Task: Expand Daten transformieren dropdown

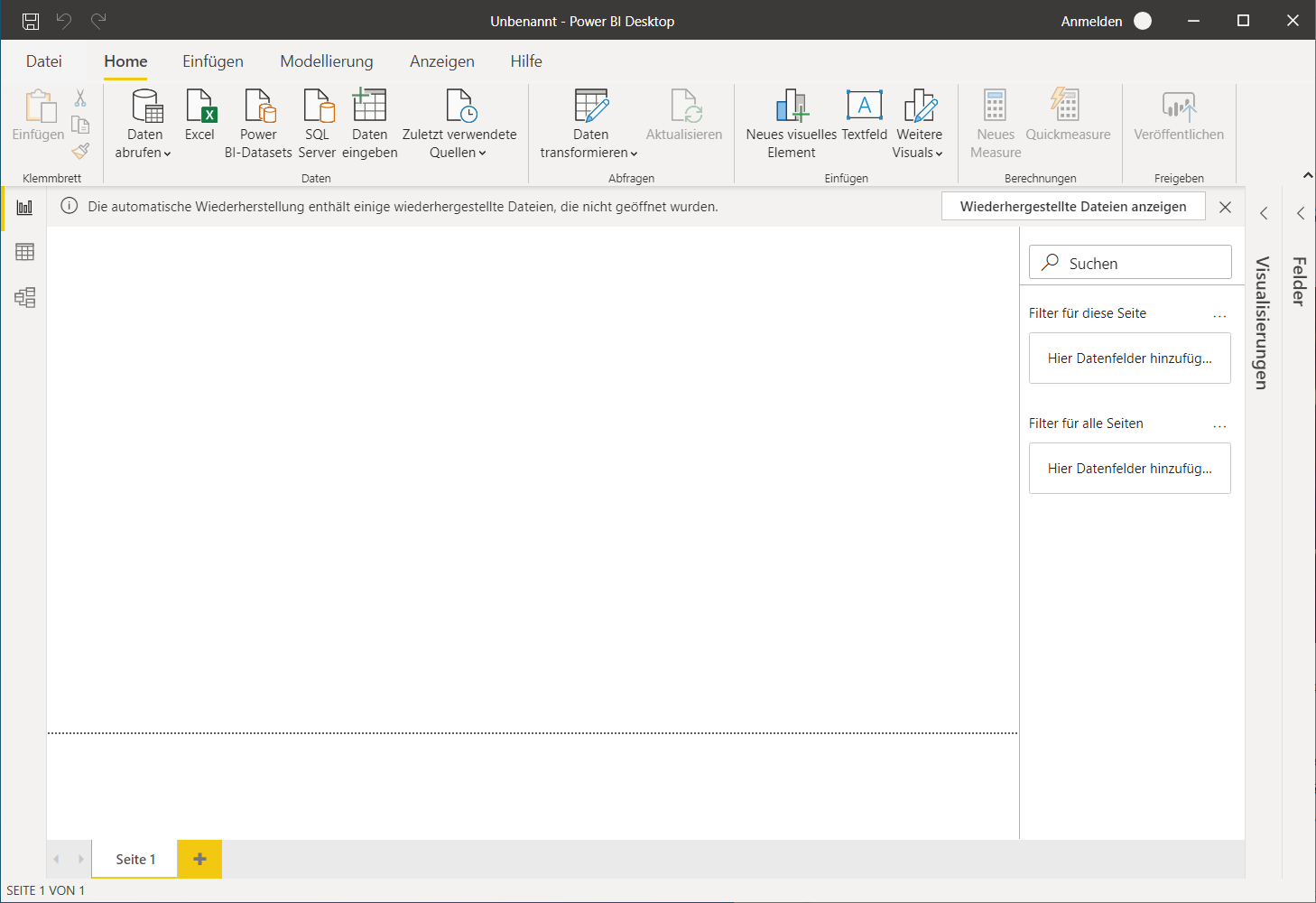Action: pos(590,124)
